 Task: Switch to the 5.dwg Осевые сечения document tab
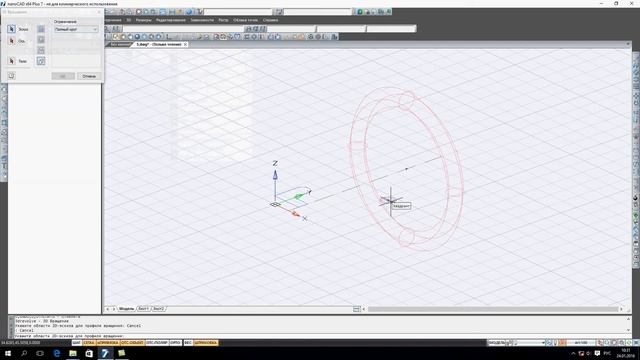(158, 44)
